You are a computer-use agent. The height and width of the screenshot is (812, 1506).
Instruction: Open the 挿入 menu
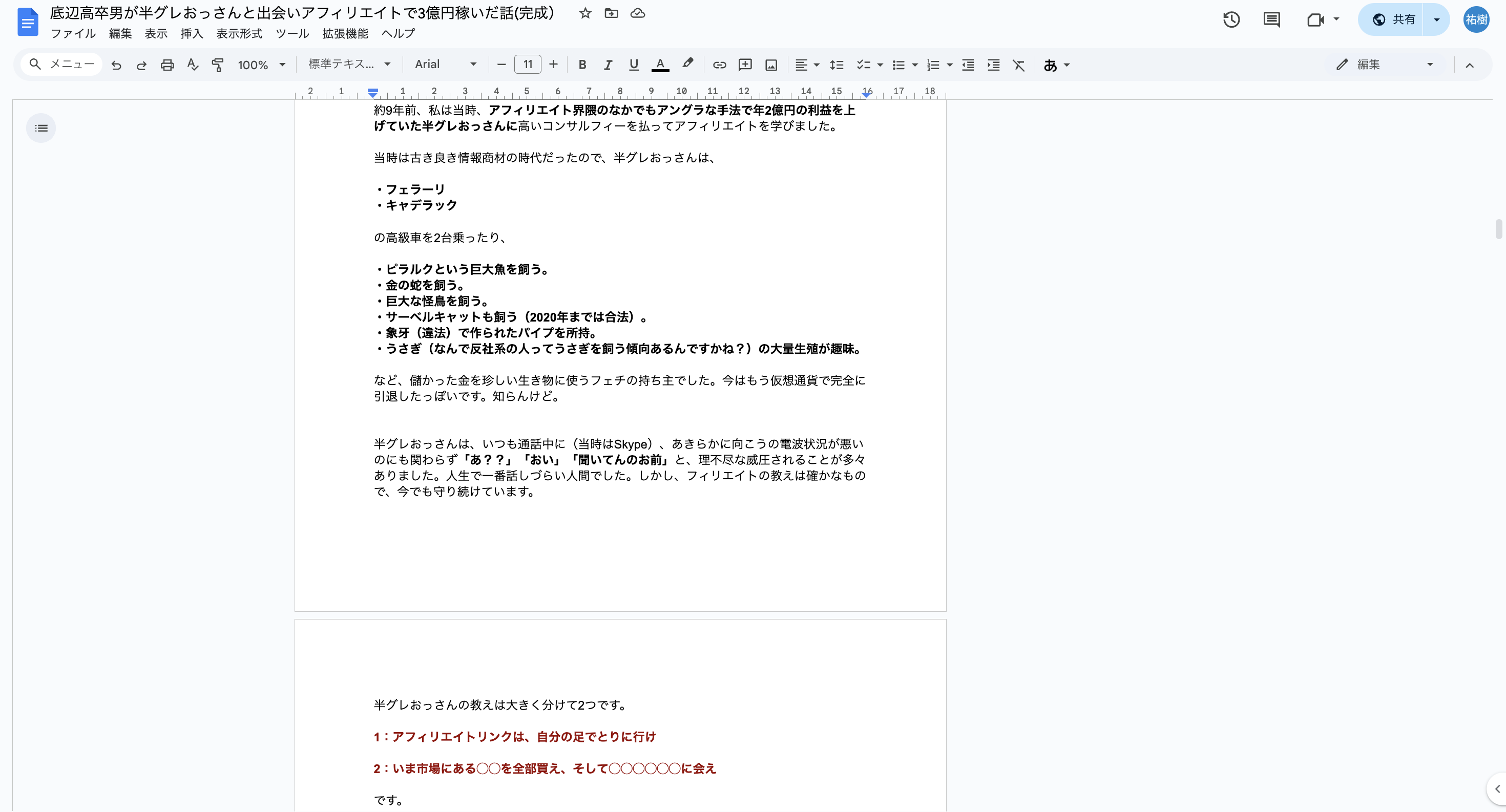pos(192,33)
